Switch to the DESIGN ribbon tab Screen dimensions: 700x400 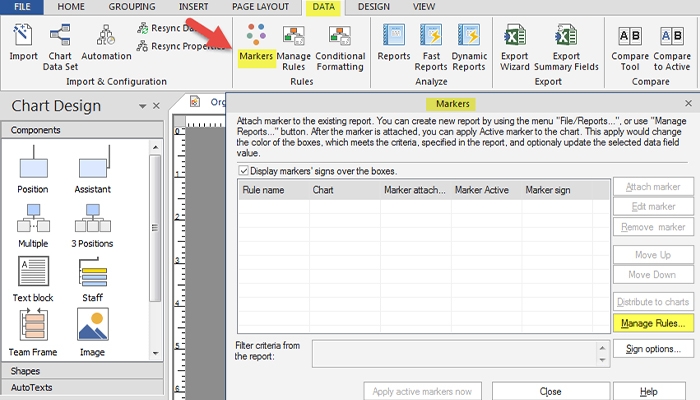[x=373, y=7]
